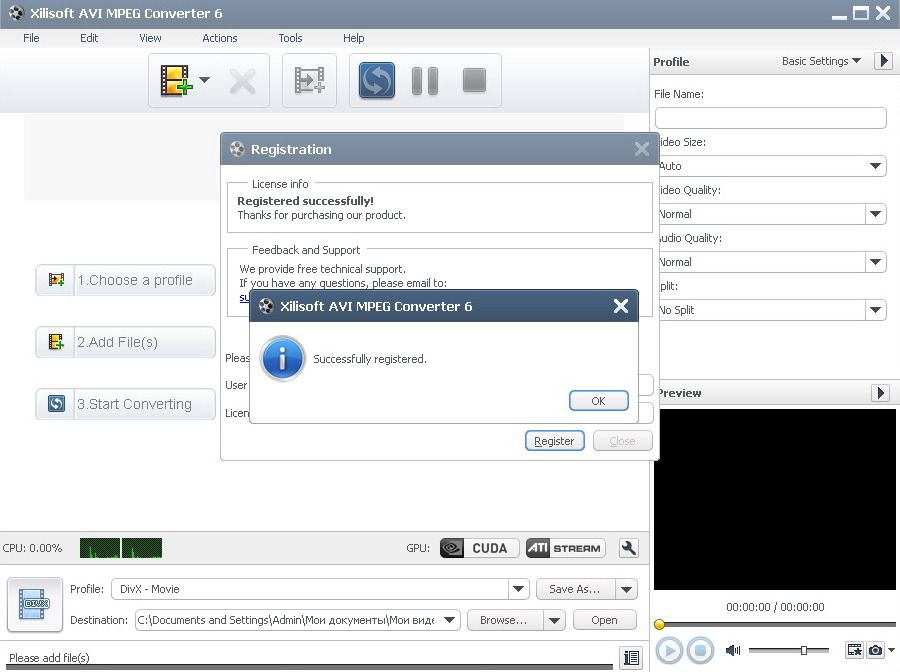Click the Stop toolbar icon
Screen dimensions: 900x672
point(474,80)
